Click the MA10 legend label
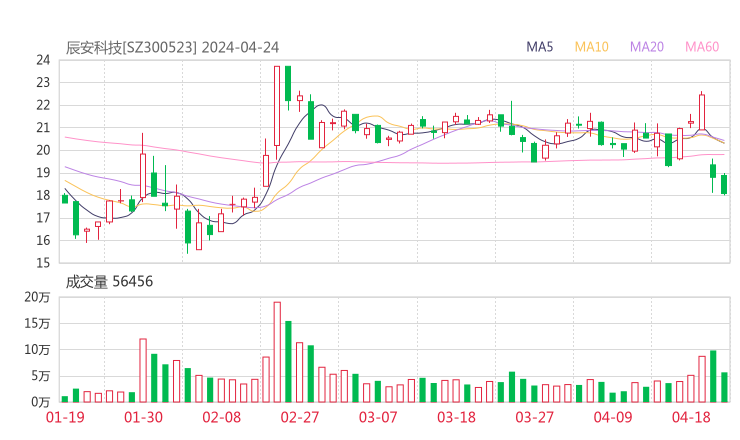This screenshot has height=440, width=740. pos(591,47)
